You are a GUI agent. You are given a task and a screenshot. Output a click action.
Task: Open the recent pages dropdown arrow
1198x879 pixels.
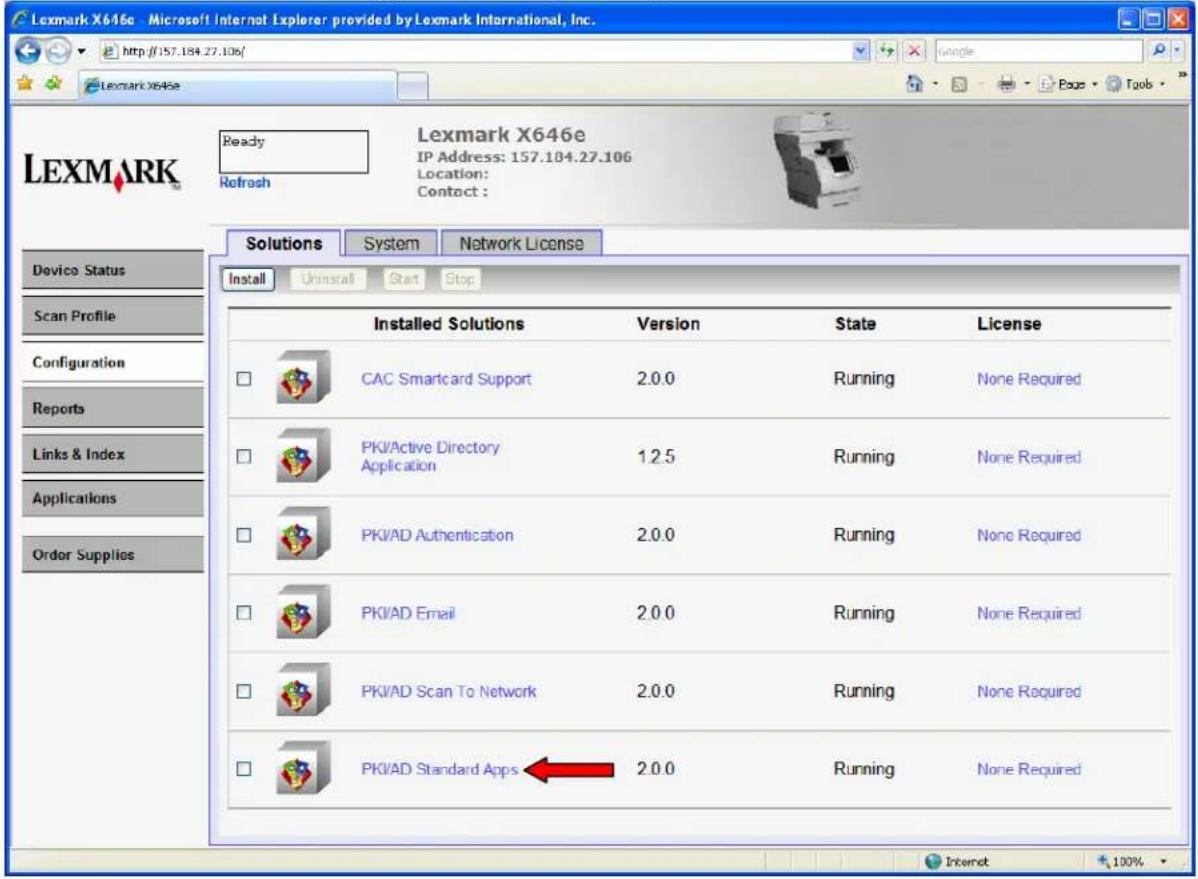tap(81, 51)
